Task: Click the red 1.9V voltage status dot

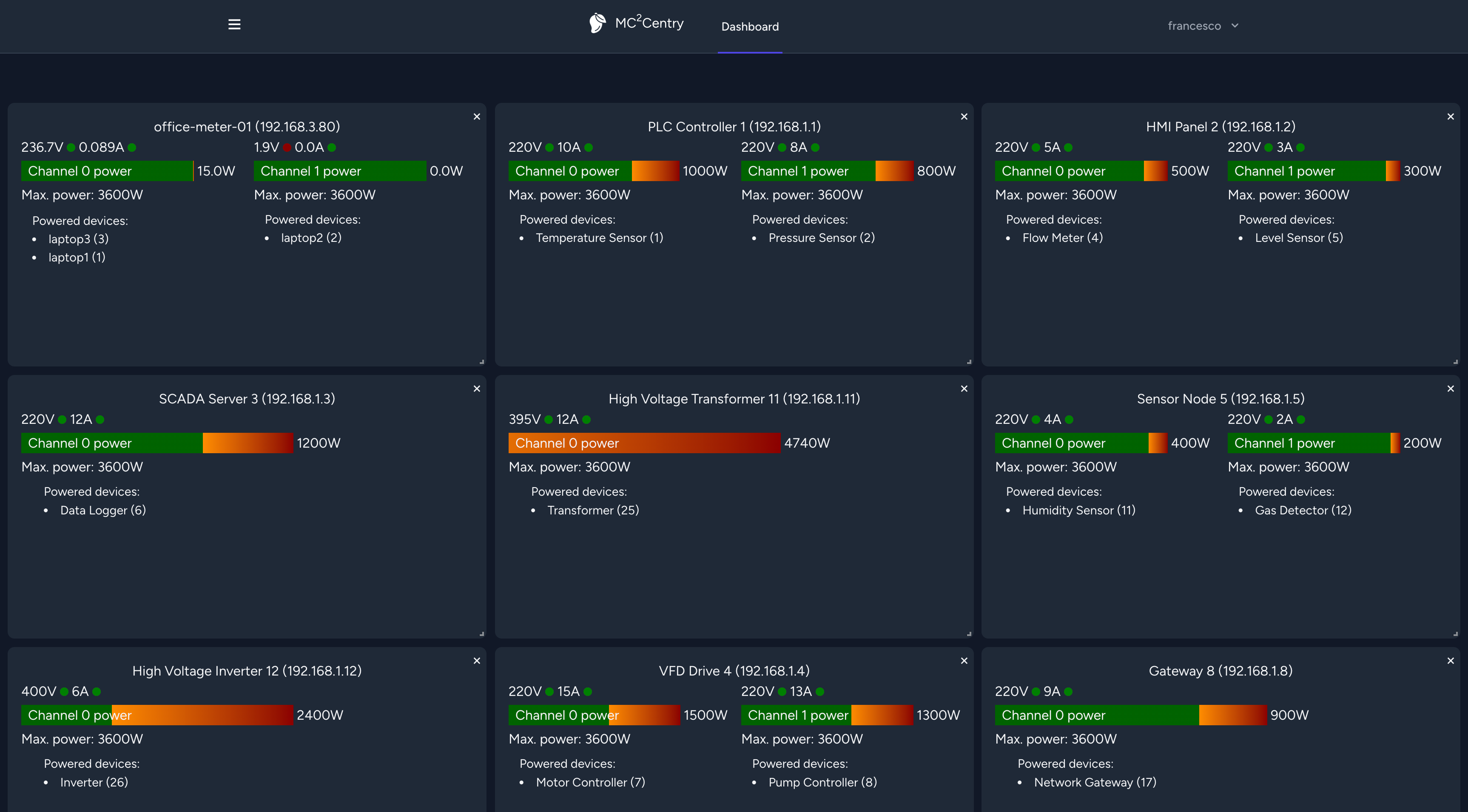Action: [x=287, y=148]
